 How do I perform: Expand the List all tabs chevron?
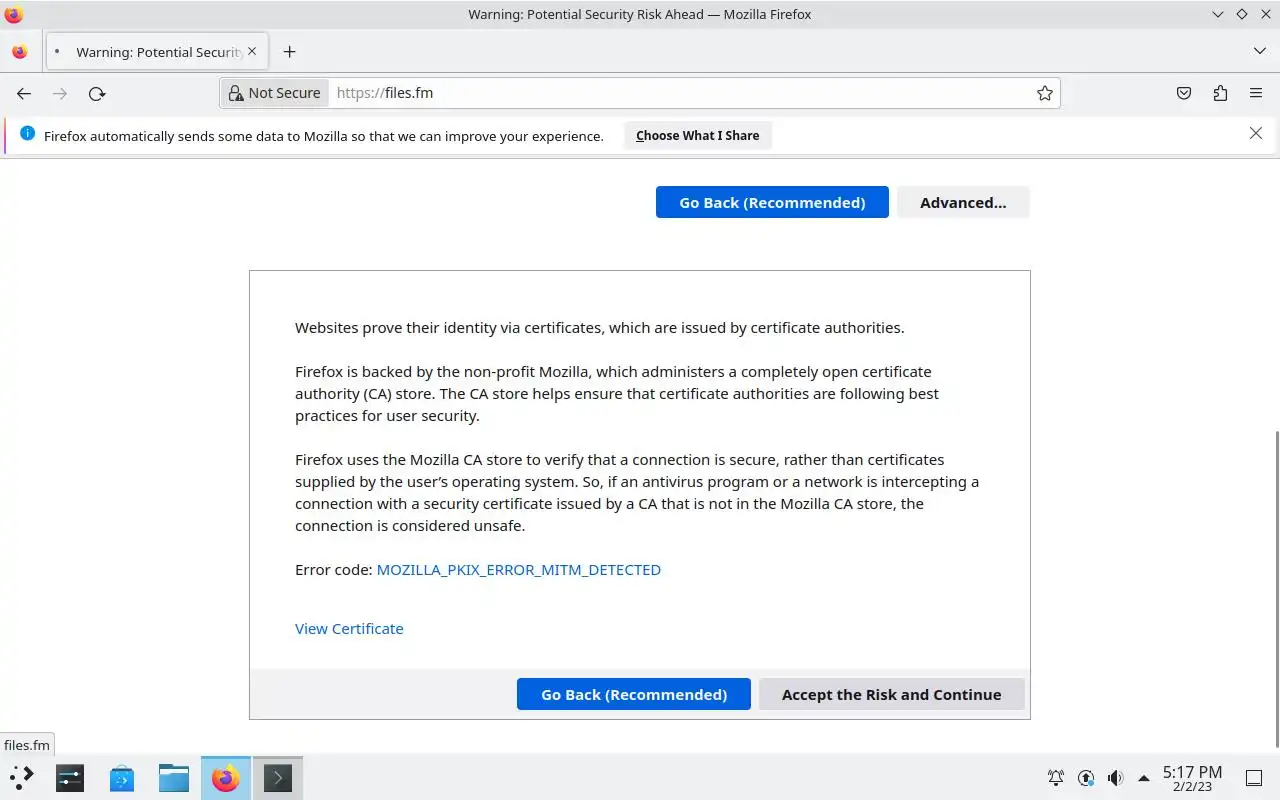tap(1259, 51)
